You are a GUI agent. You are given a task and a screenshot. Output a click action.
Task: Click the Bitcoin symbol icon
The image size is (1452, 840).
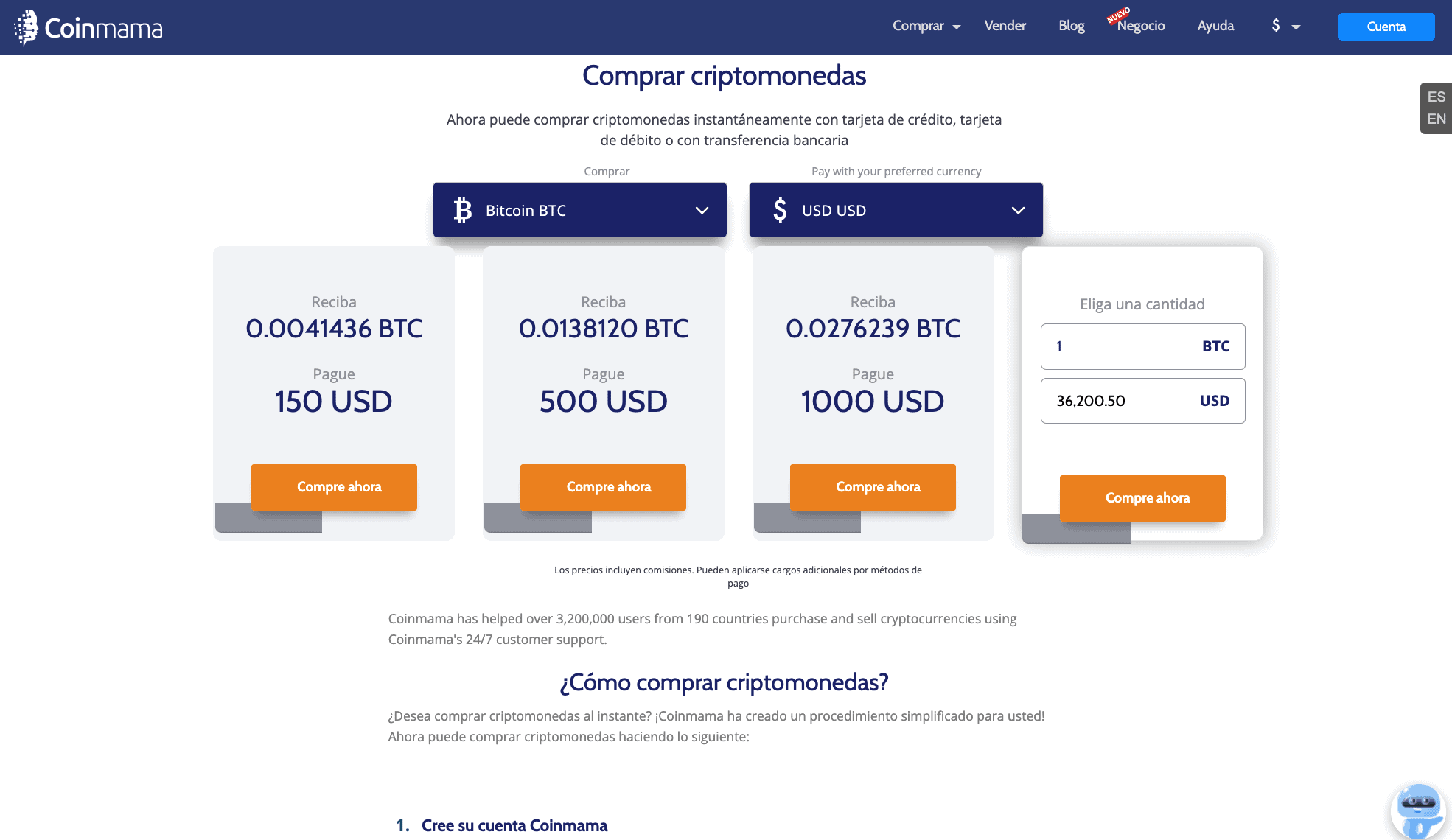463,210
